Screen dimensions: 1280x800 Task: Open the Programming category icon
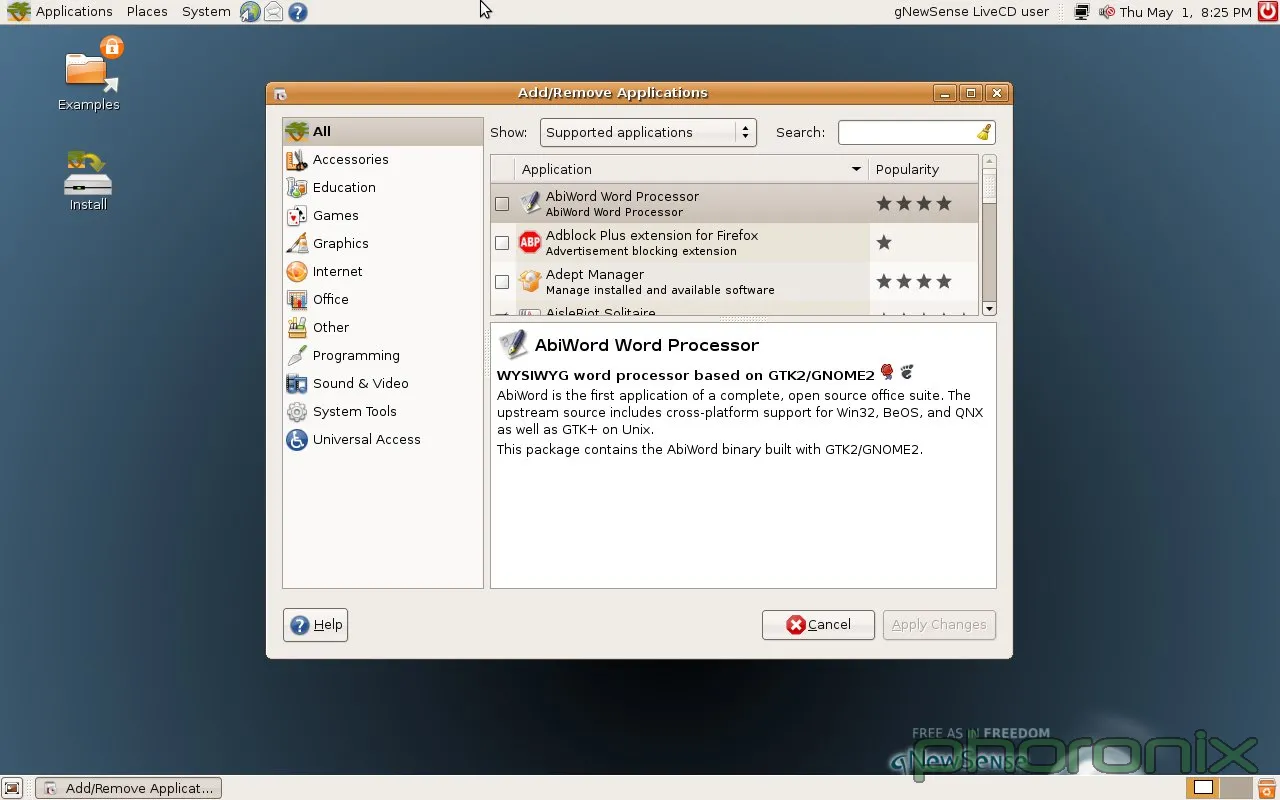297,355
